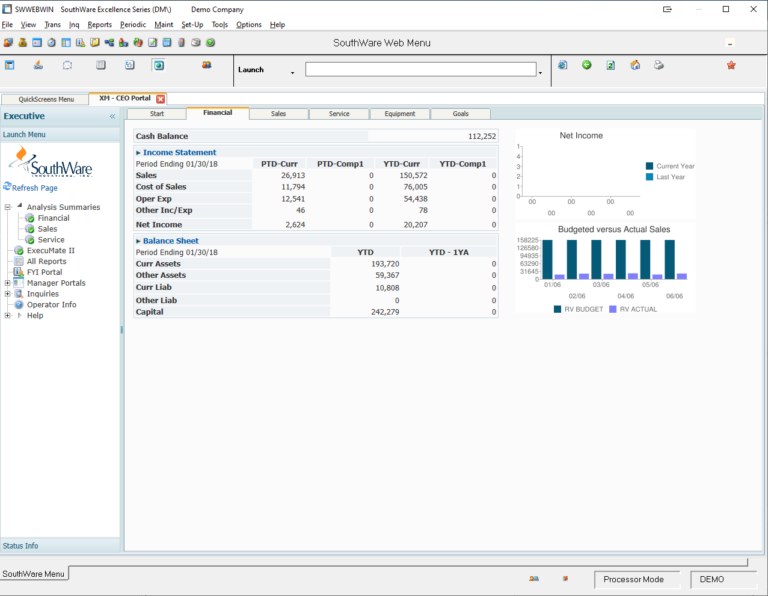Open Sales under Analysis Summaries in sidebar
This screenshot has height=596, width=768.
point(47,229)
